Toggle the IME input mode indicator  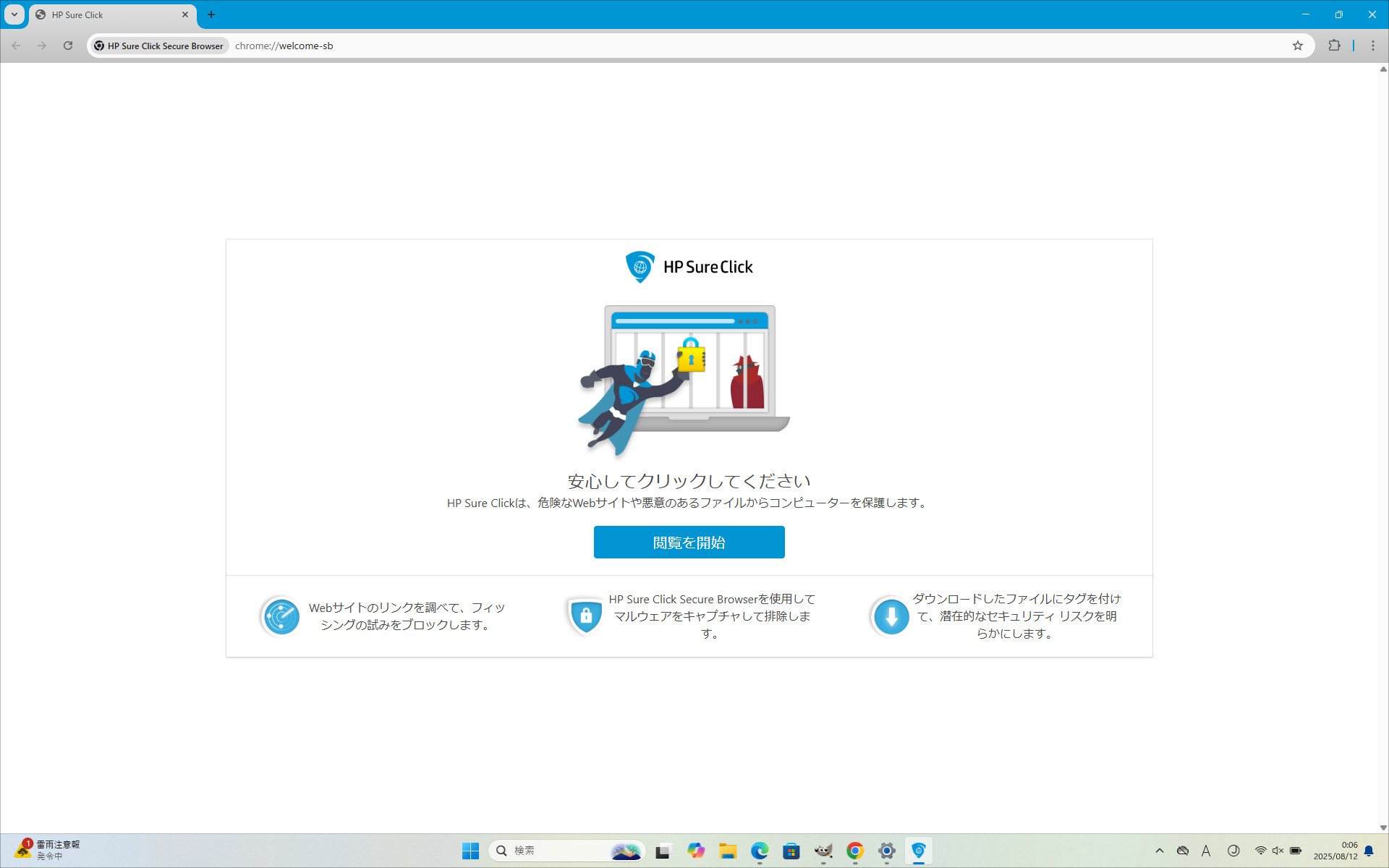pyautogui.click(x=1206, y=851)
